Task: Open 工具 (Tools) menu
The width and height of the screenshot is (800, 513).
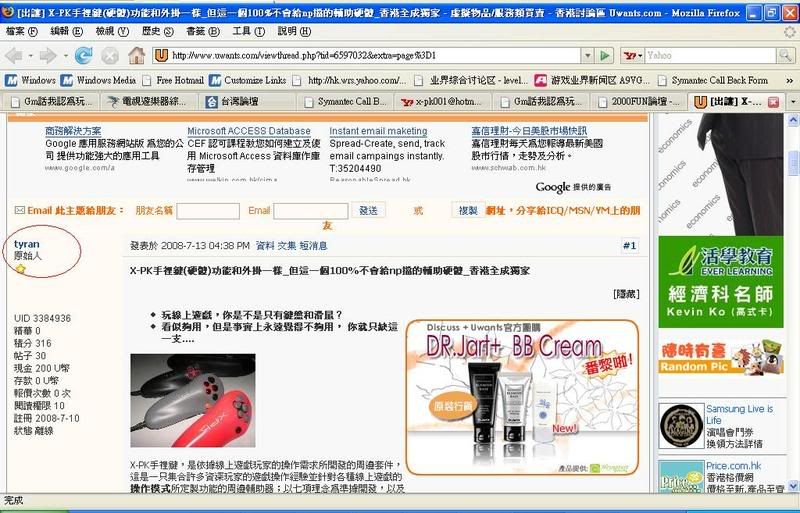Action: click(x=248, y=31)
